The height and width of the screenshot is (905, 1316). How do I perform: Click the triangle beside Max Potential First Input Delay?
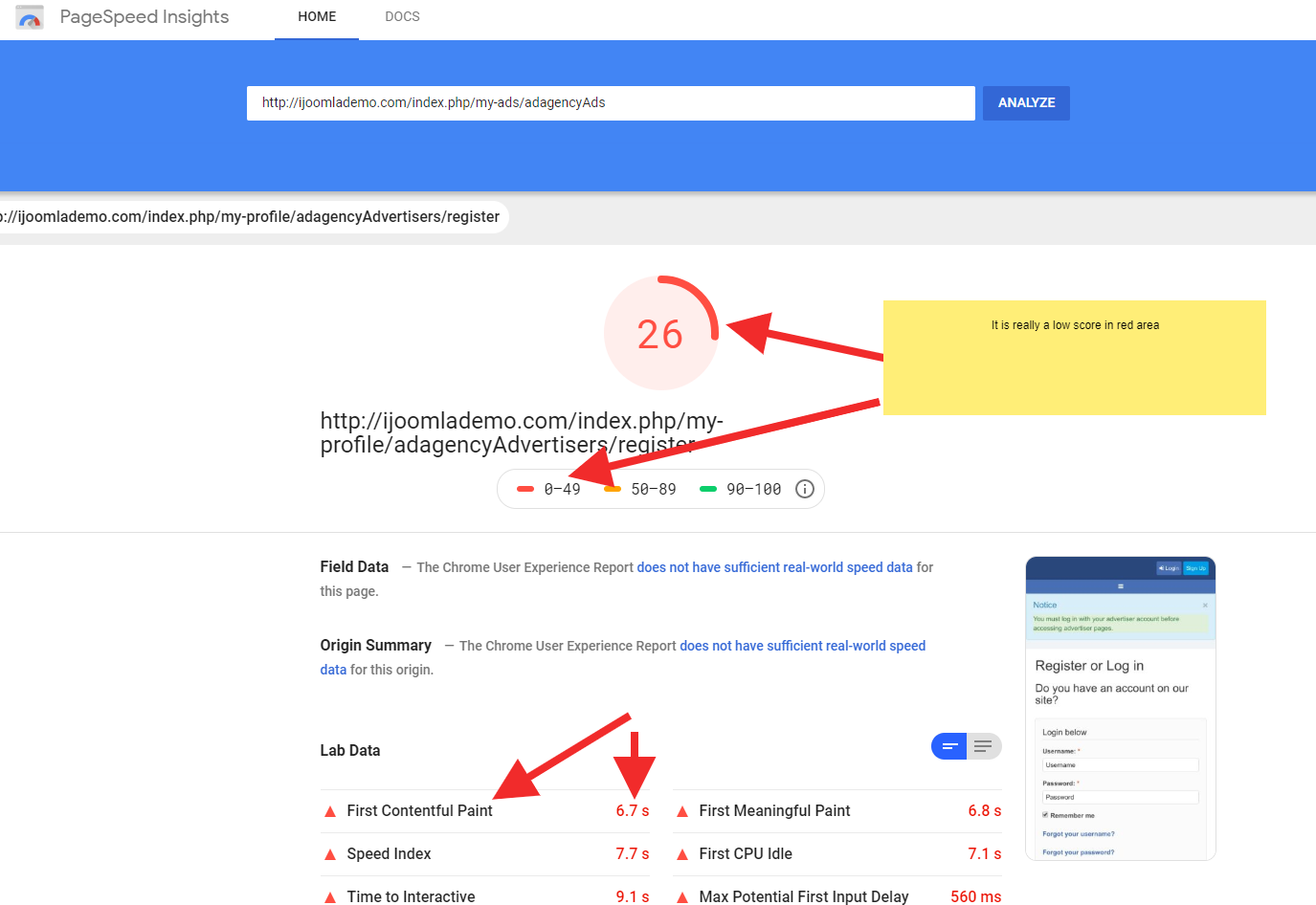[682, 897]
